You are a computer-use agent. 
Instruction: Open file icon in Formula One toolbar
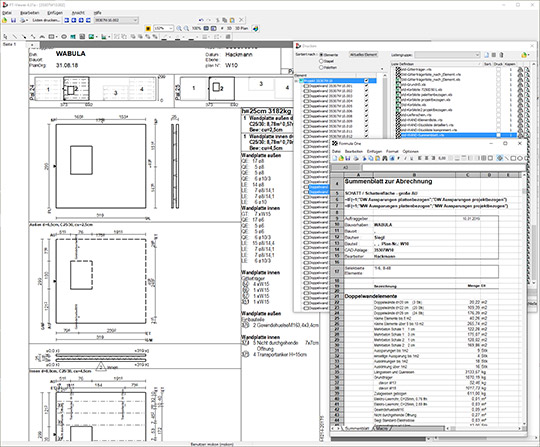click(x=341, y=158)
